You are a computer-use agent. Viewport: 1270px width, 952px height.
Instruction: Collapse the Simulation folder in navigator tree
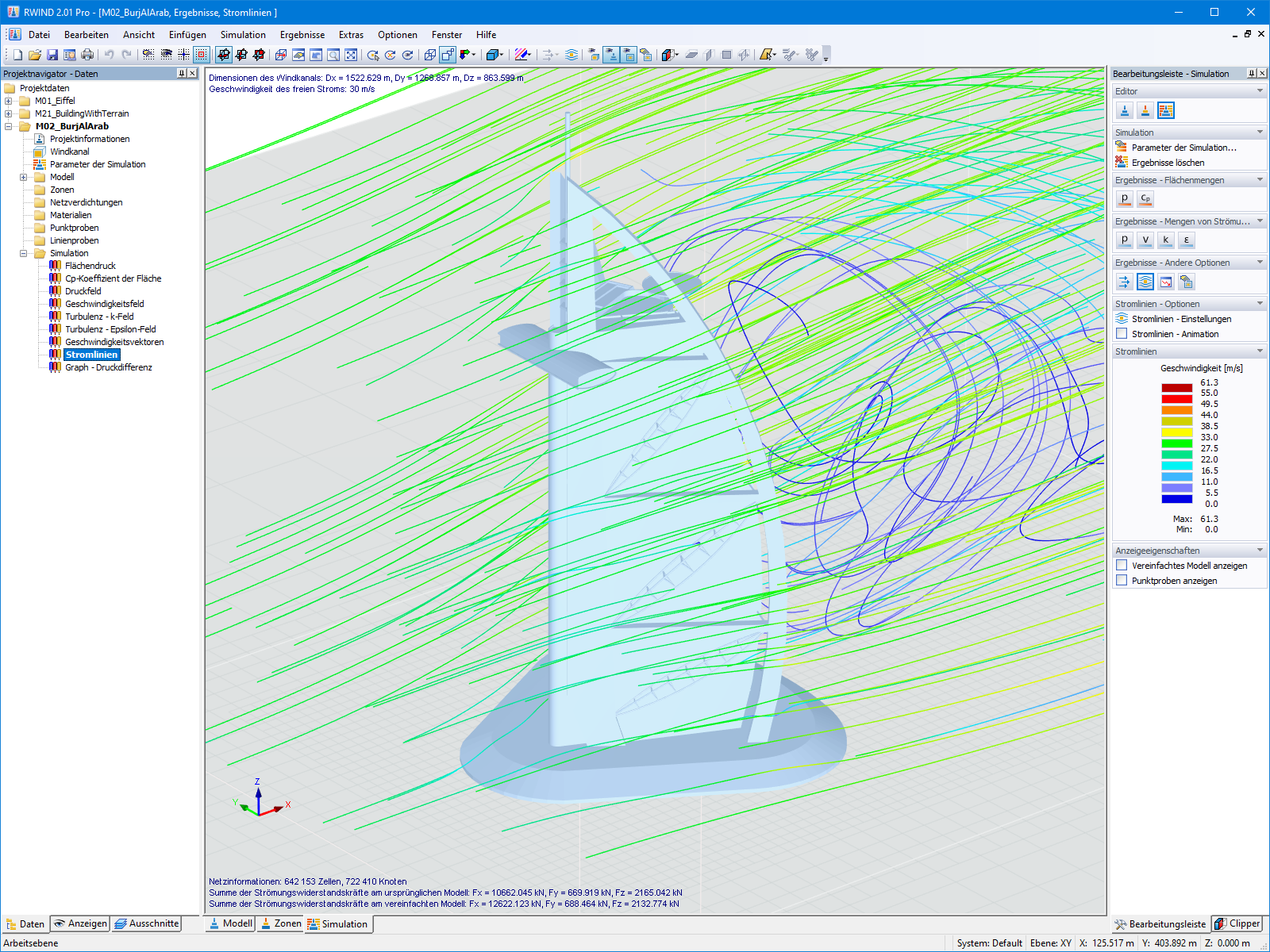[23, 253]
